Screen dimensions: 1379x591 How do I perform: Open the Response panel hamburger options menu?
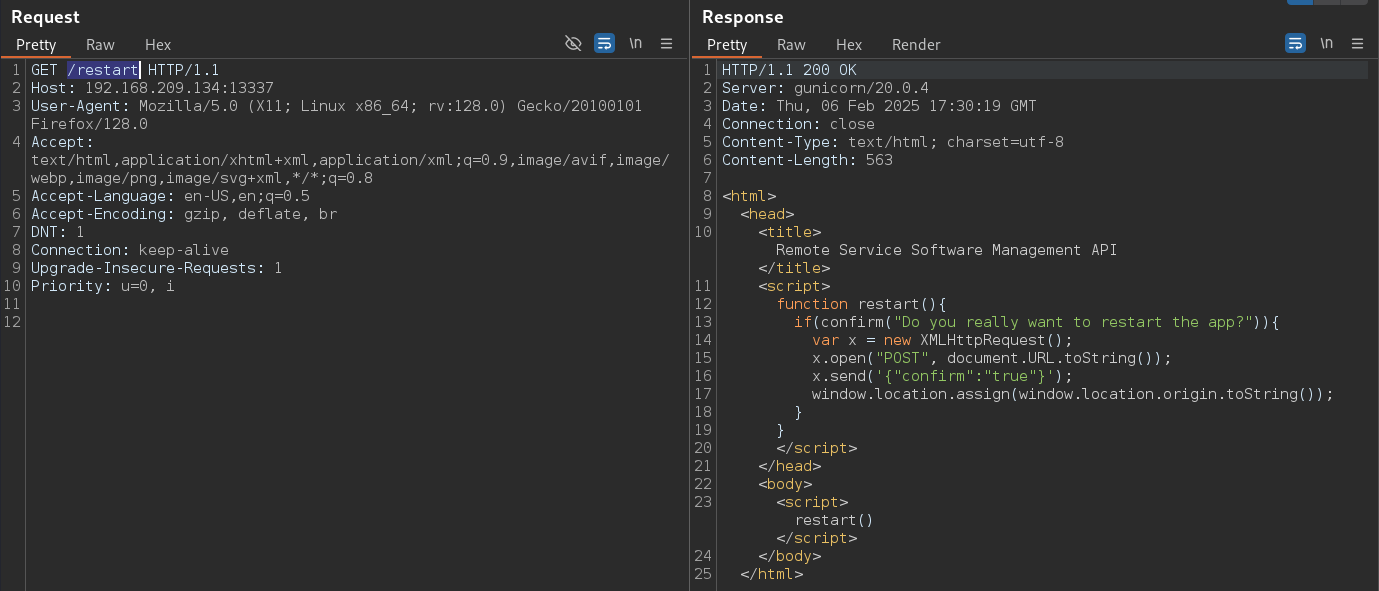click(1357, 43)
